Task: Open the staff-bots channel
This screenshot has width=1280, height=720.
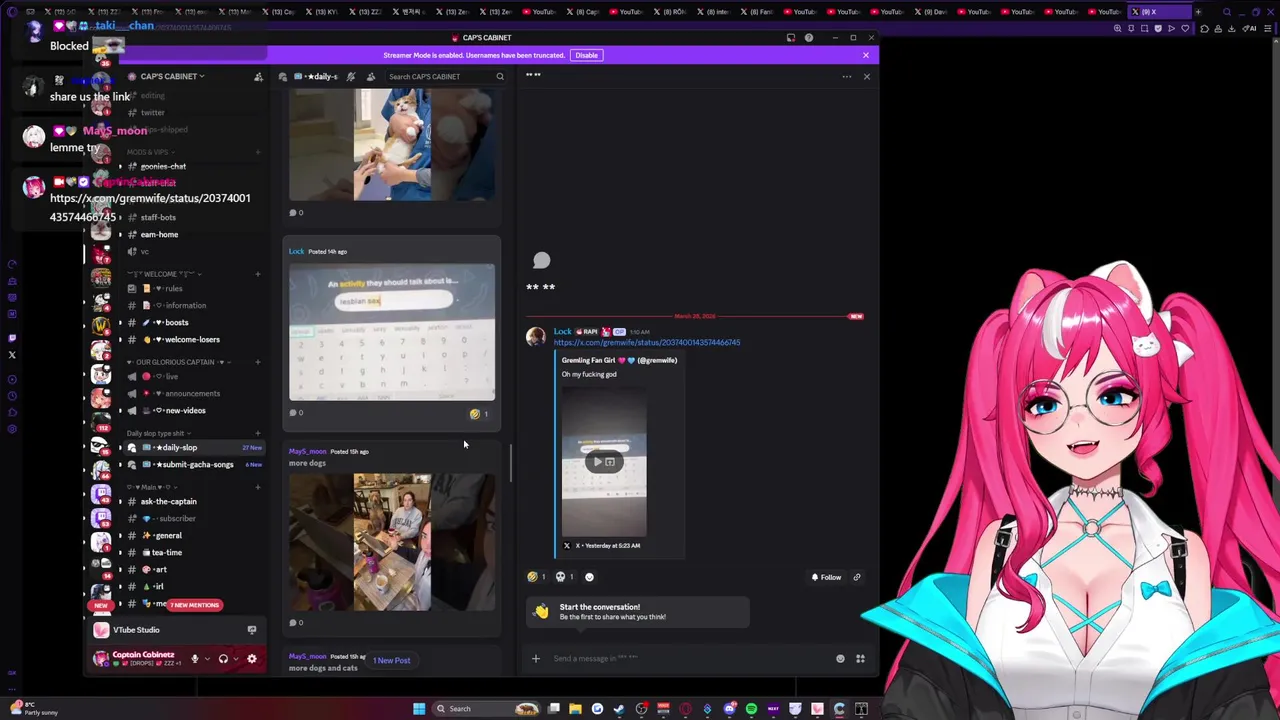Action: point(158,217)
